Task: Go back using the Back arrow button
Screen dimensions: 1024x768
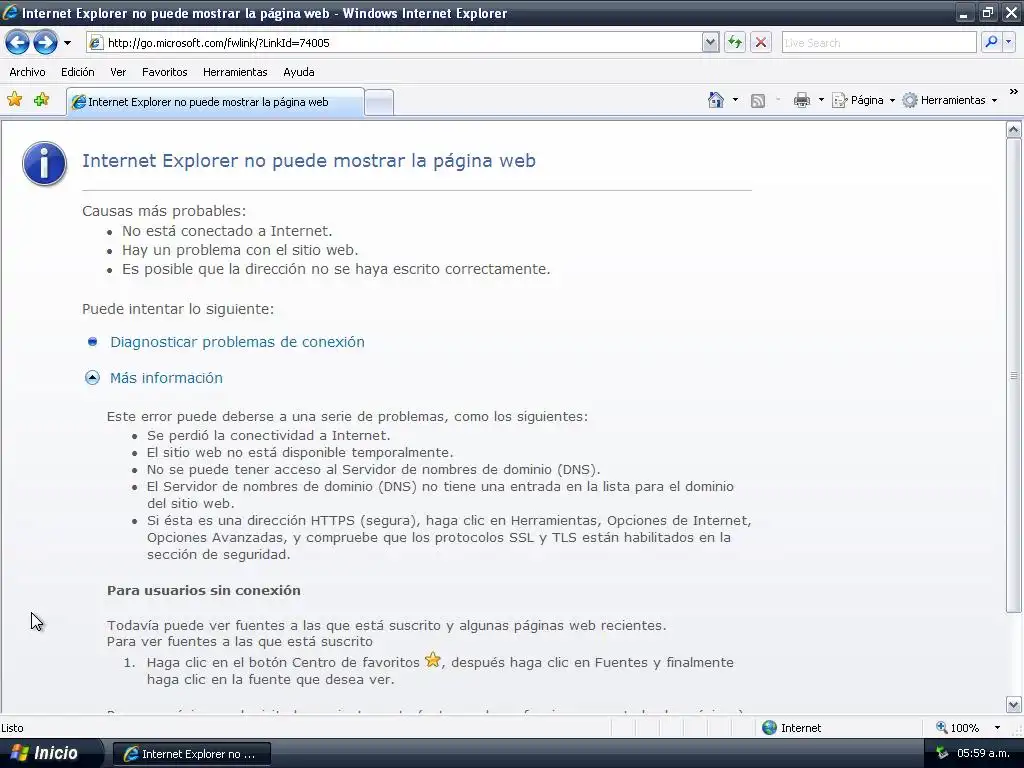Action: [17, 43]
